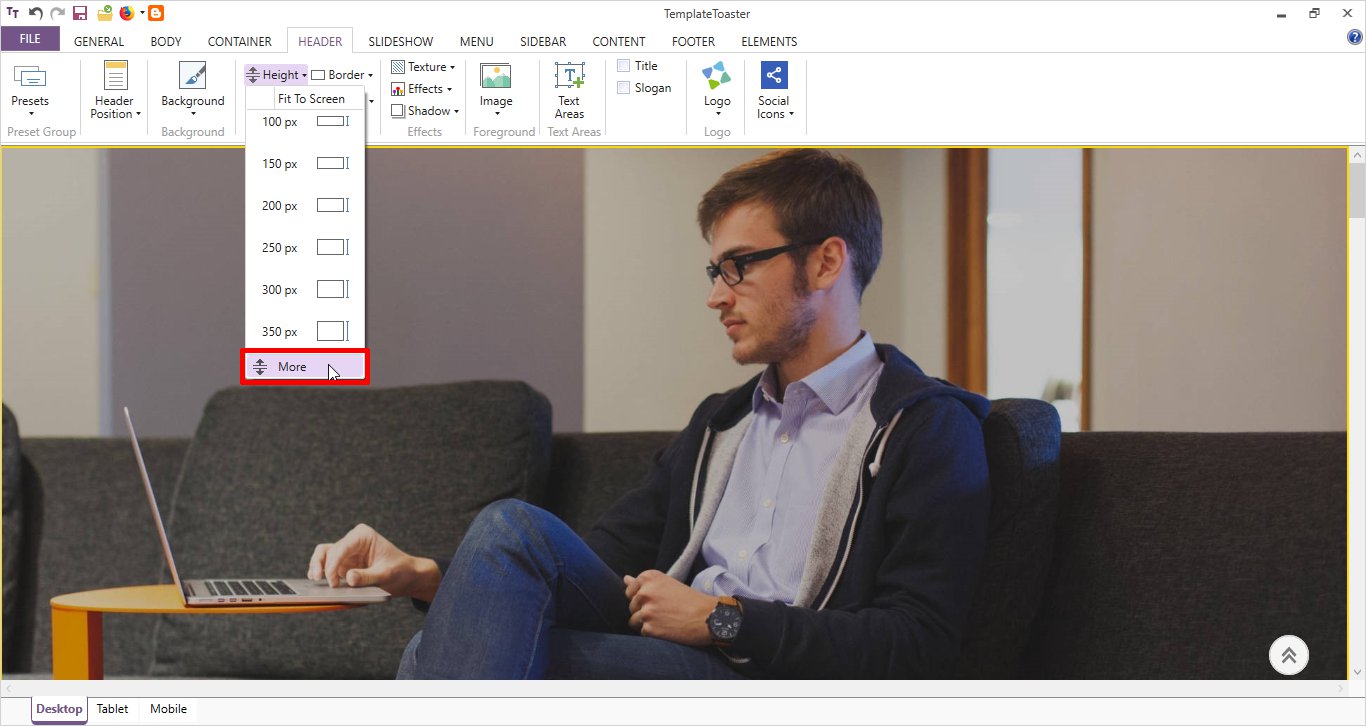This screenshot has height=726, width=1366.
Task: Click the Save icon in quick access toolbar
Action: click(79, 13)
